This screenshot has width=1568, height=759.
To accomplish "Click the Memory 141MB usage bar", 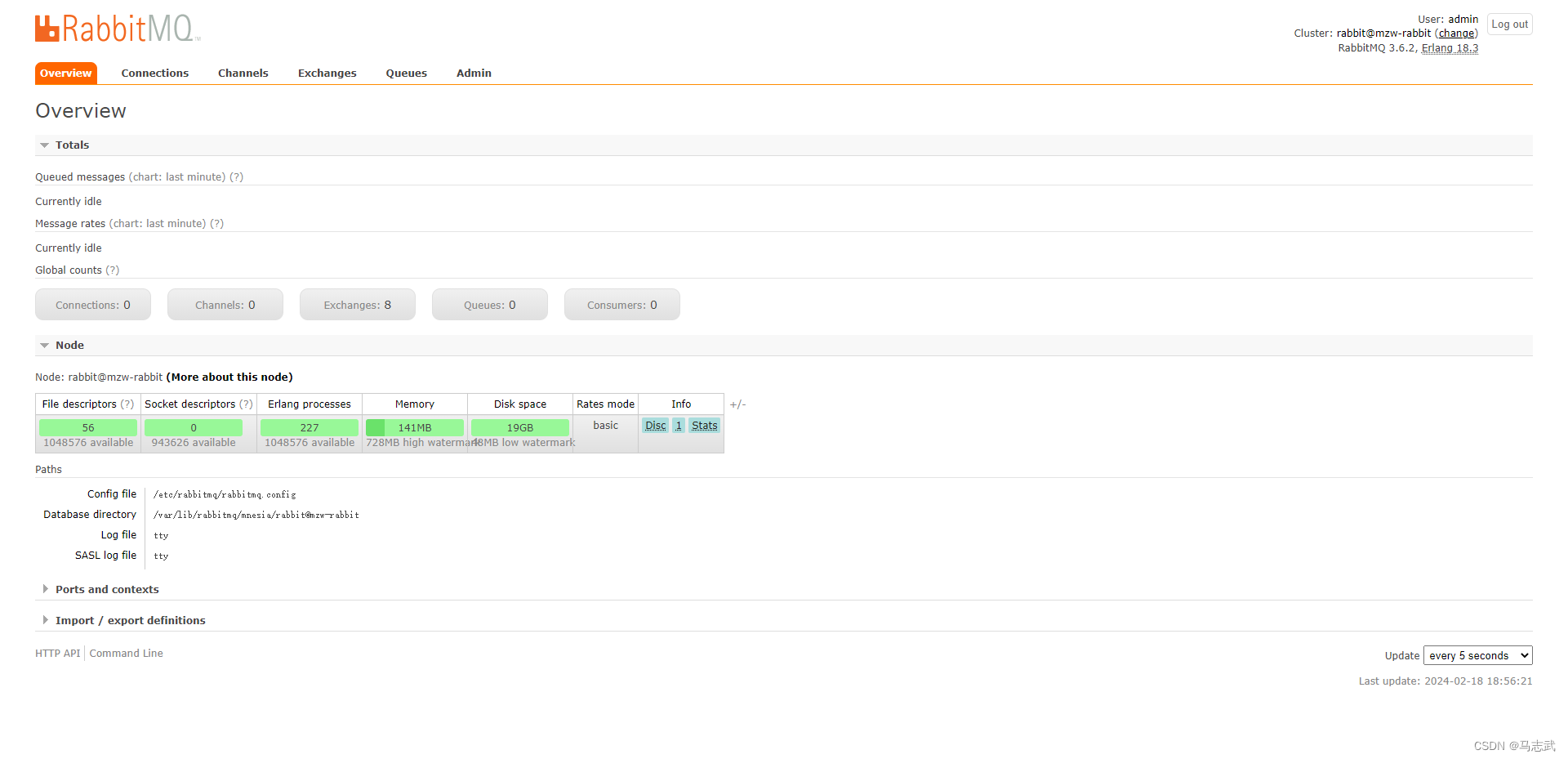I will pyautogui.click(x=415, y=428).
